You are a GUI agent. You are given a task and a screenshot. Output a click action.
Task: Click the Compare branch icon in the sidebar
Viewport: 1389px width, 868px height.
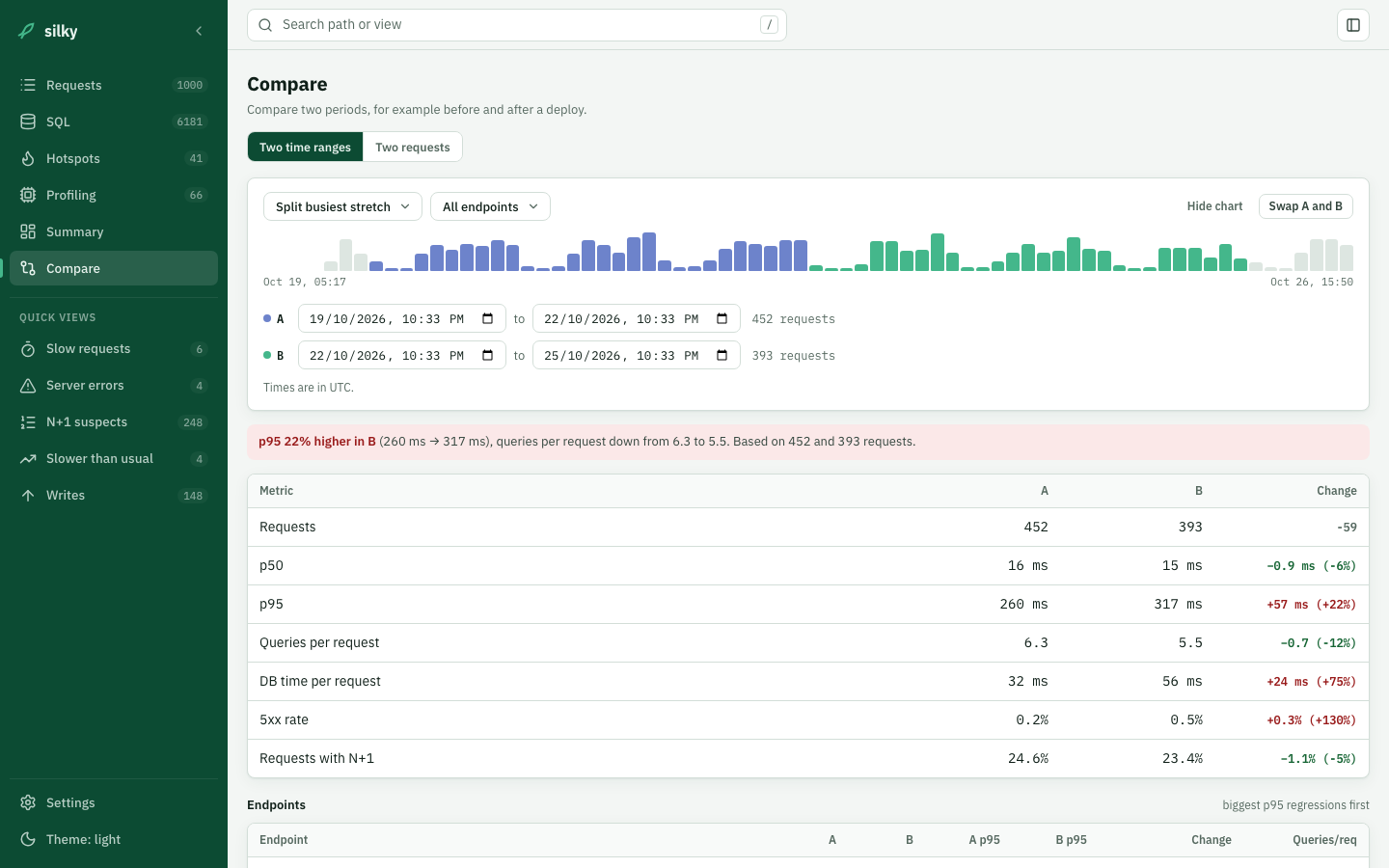pyautogui.click(x=28, y=268)
